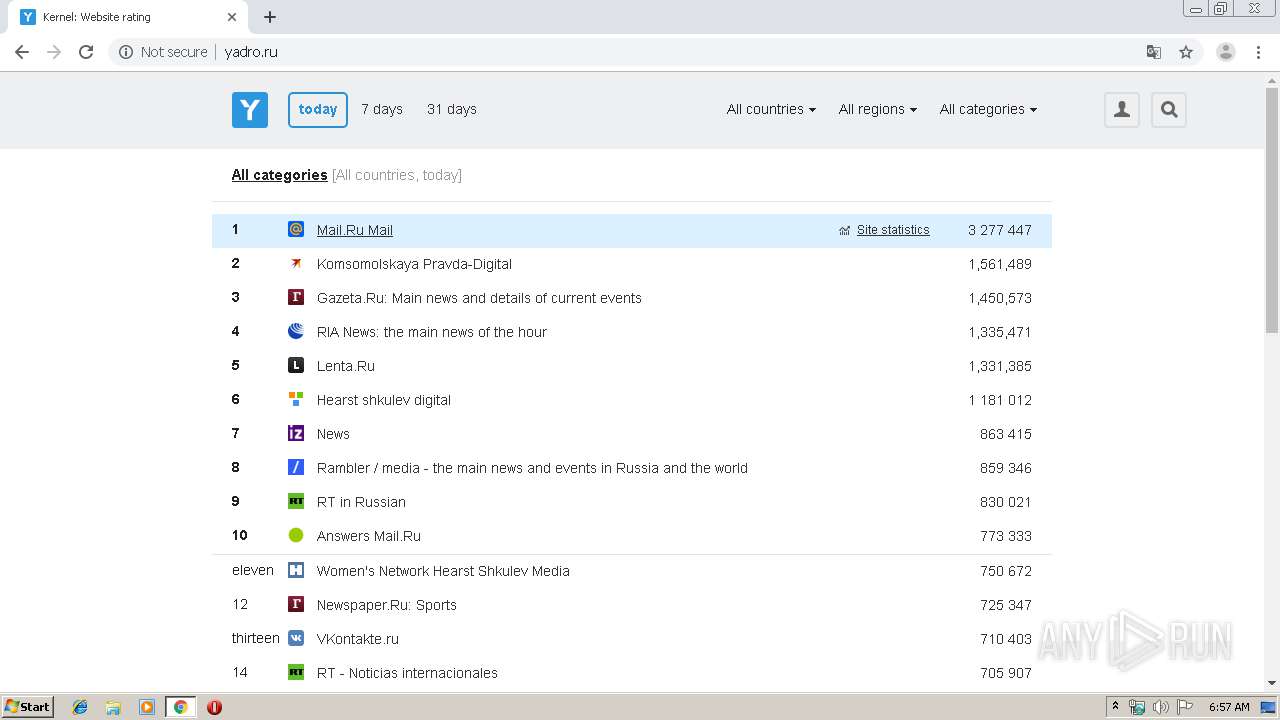Open the Answers Mail.Ru link

(x=369, y=536)
